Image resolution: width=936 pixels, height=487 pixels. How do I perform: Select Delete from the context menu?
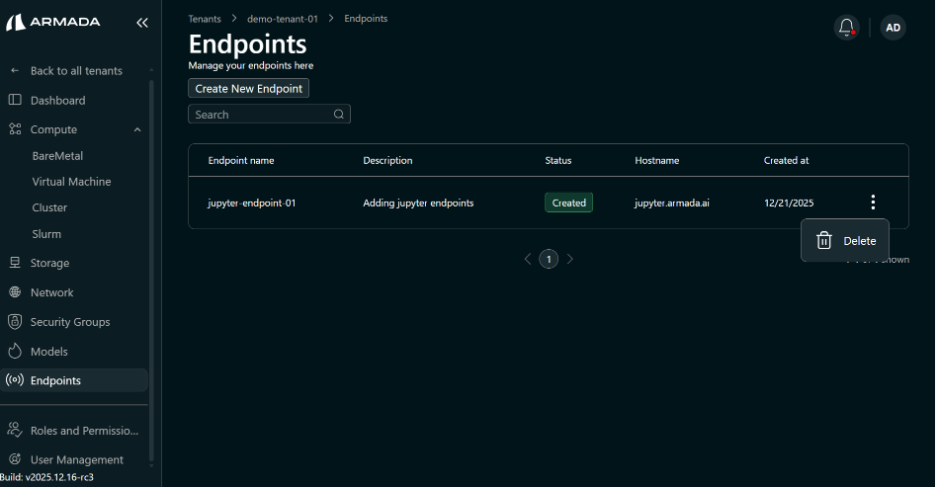click(x=846, y=241)
